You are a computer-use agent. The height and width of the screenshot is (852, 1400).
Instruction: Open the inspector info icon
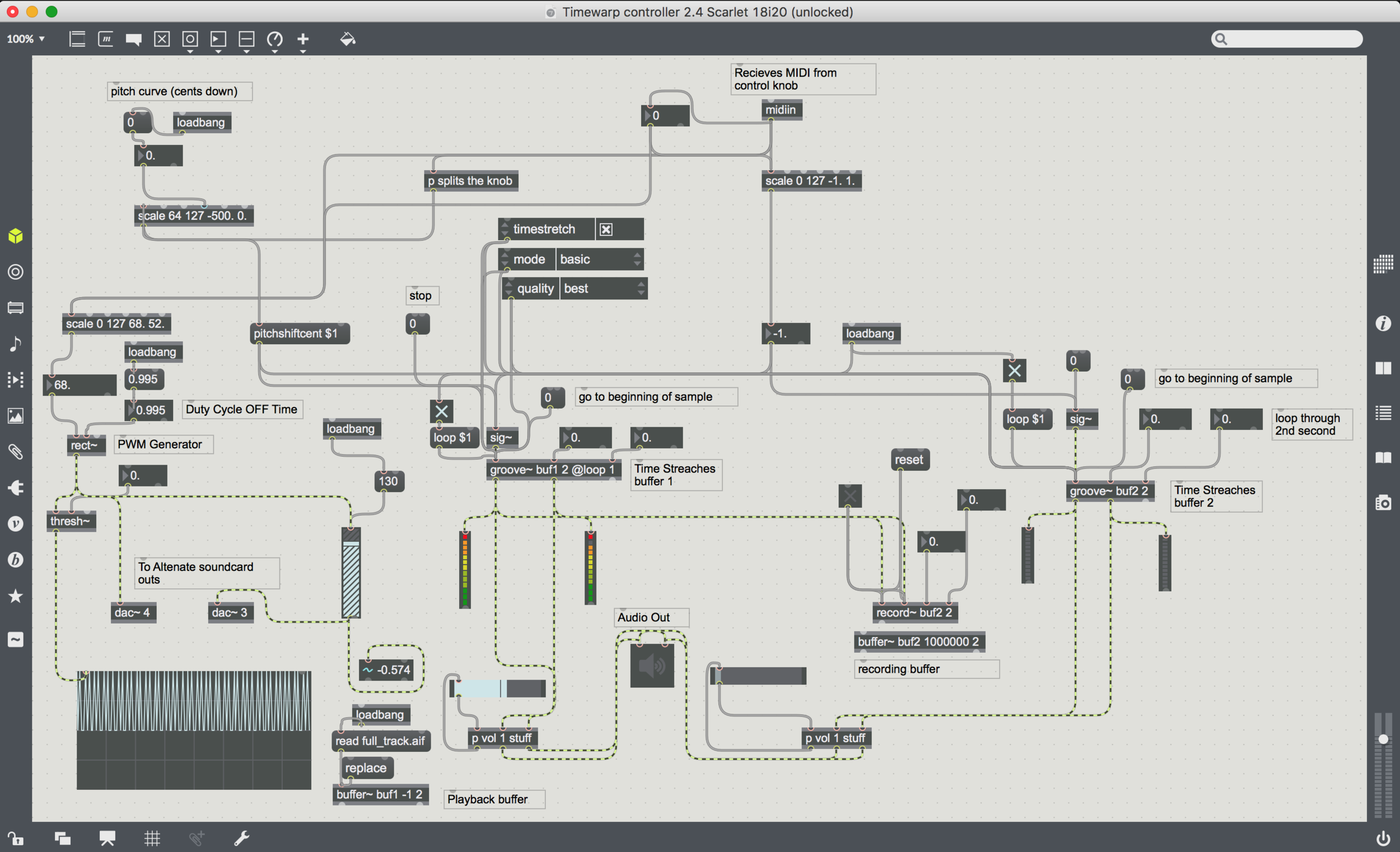pyautogui.click(x=1384, y=323)
